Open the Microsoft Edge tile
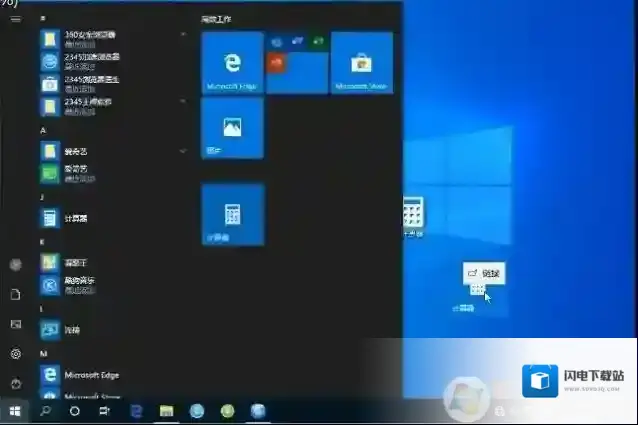The image size is (638, 425). point(232,63)
